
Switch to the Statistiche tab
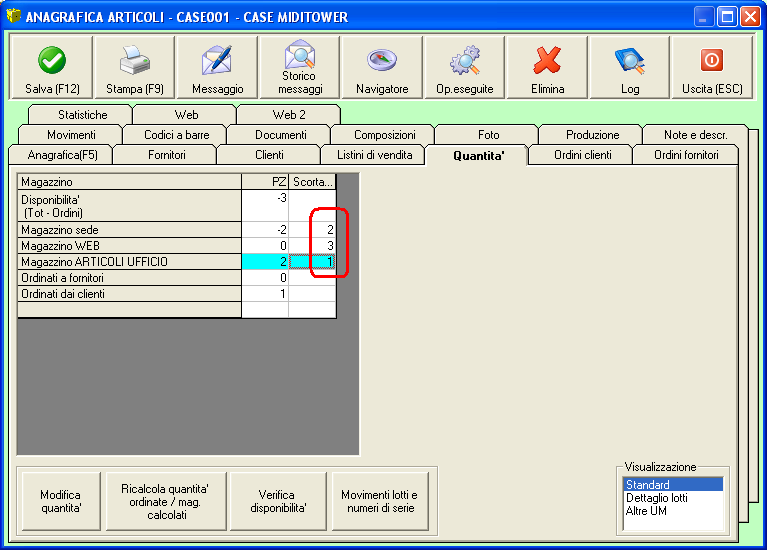point(80,115)
